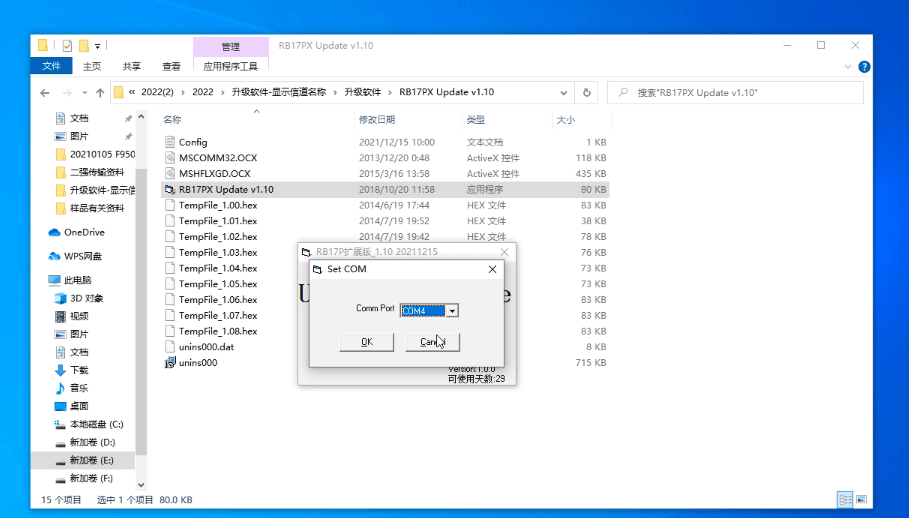Open the Comm Port dropdown arrow
Image resolution: width=909 pixels, height=518 pixels.
click(x=453, y=311)
